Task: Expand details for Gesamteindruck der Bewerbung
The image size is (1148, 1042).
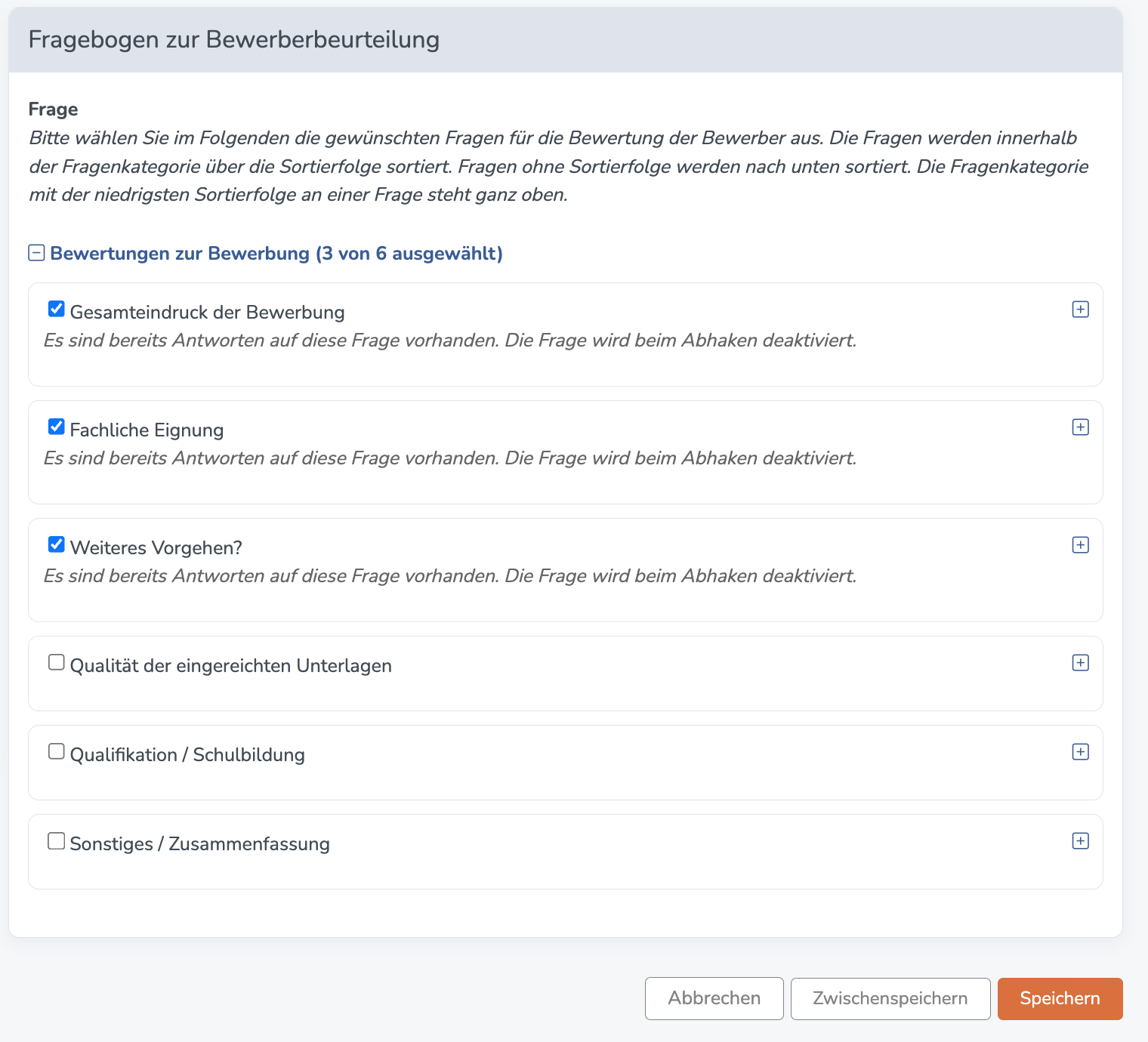Action: tap(1081, 310)
